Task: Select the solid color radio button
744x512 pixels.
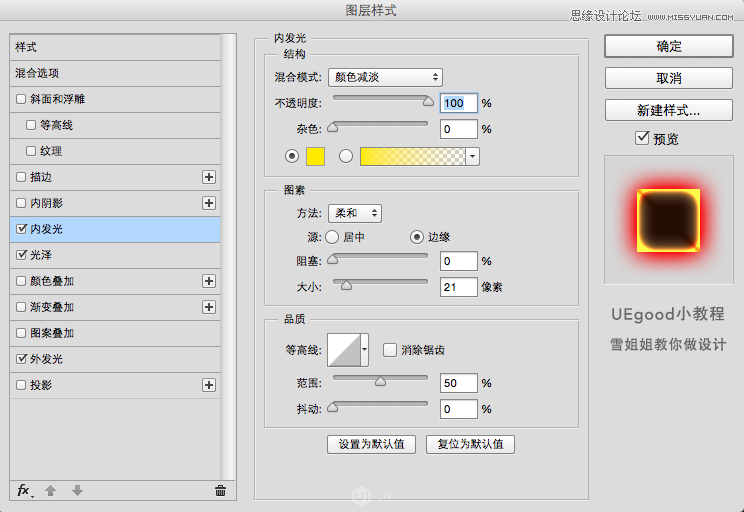Action: (x=292, y=156)
